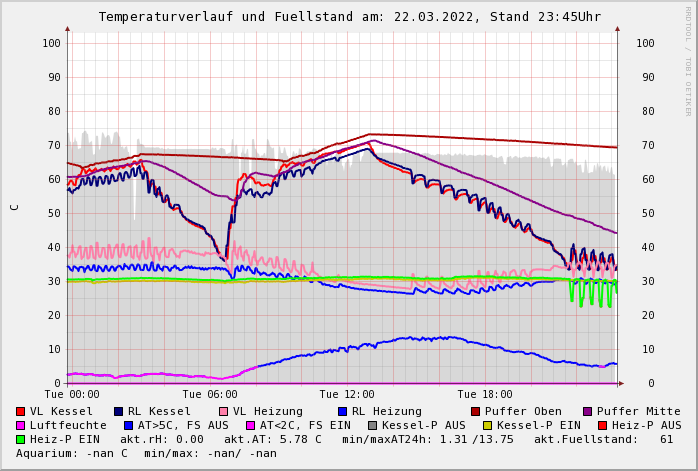
Task: Select the pink VL Heizung legend swatch
Action: pyautogui.click(x=224, y=411)
